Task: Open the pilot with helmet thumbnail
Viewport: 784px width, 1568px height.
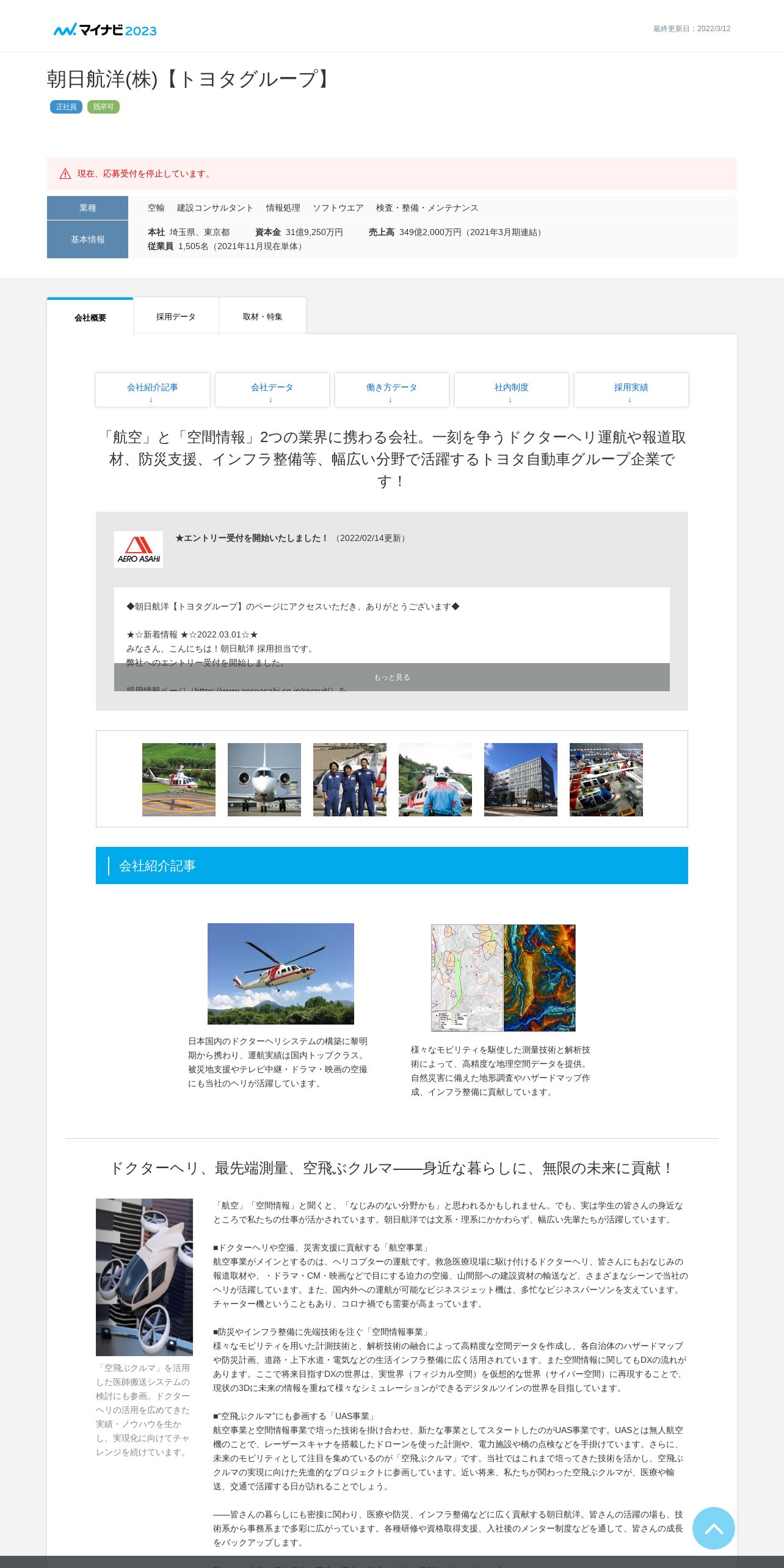Action: tap(435, 779)
